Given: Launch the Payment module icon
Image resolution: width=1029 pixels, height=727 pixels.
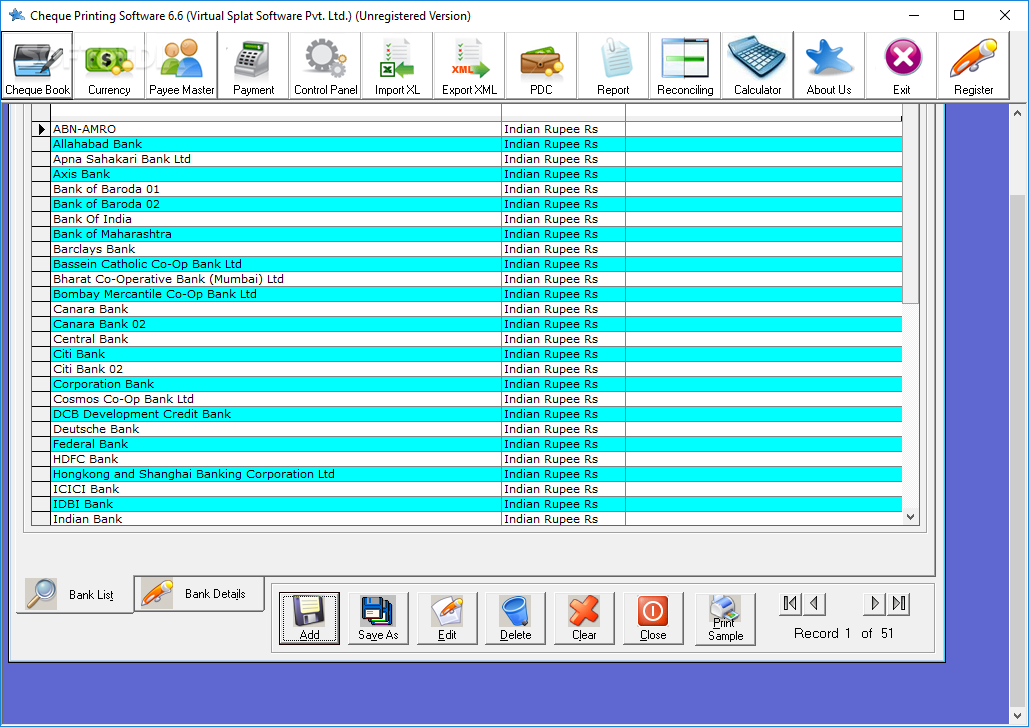Looking at the screenshot, I should (x=253, y=66).
